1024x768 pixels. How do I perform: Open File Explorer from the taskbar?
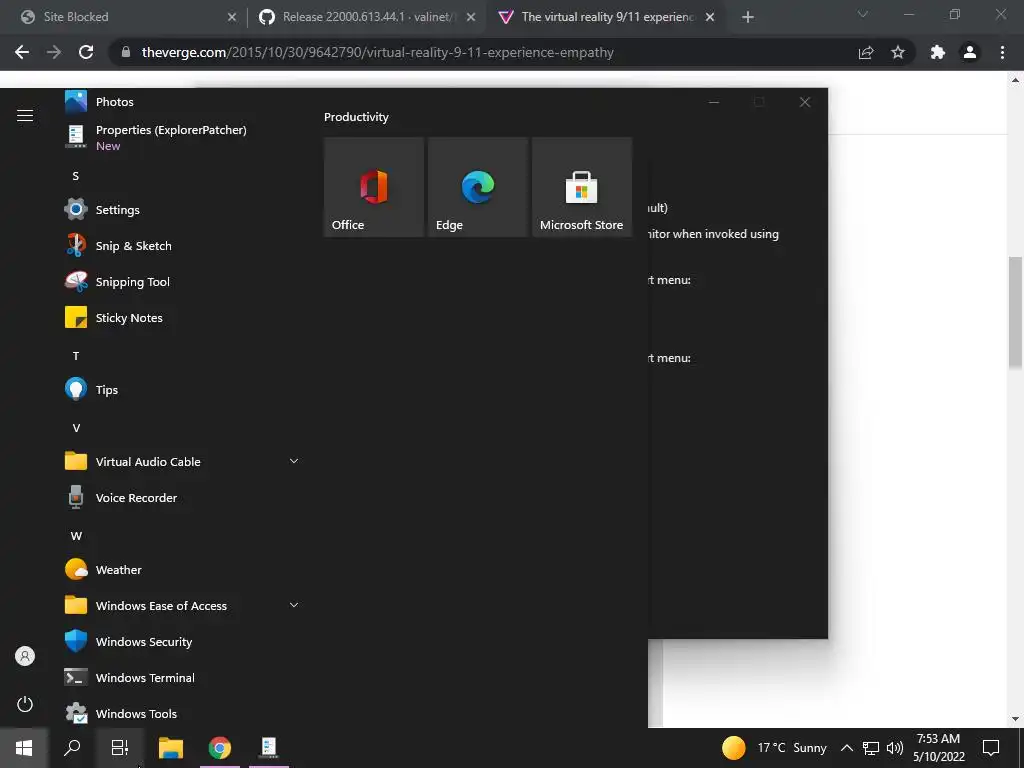(x=170, y=748)
